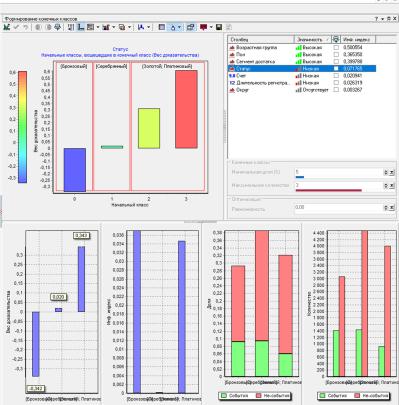This screenshot has width=399, height=405.
Task: Click the blue letter A toolbar icon
Action: tap(141, 28)
